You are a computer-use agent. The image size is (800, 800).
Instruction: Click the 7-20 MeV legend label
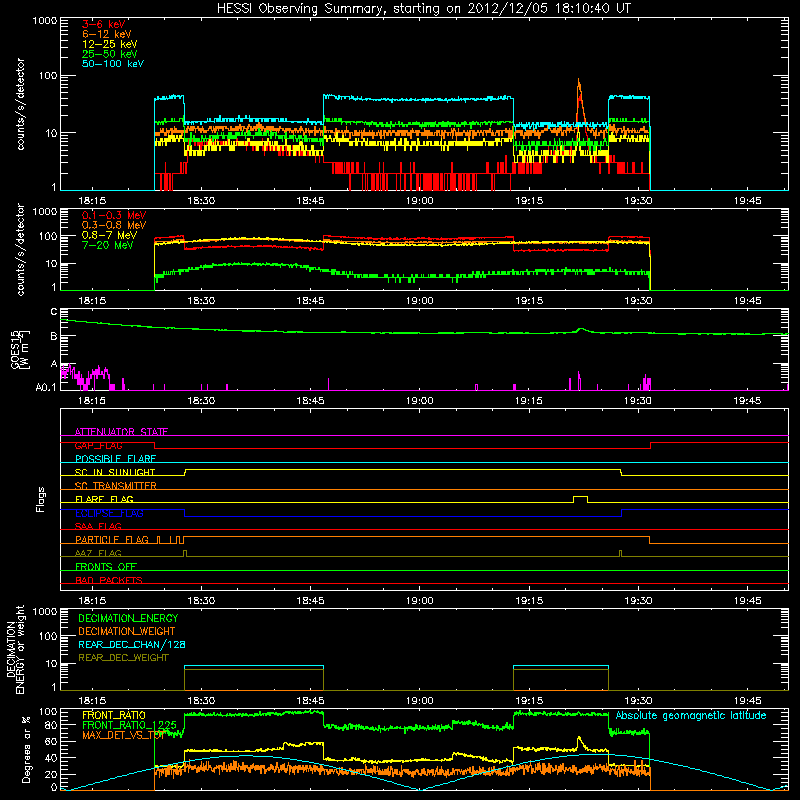click(x=107, y=245)
